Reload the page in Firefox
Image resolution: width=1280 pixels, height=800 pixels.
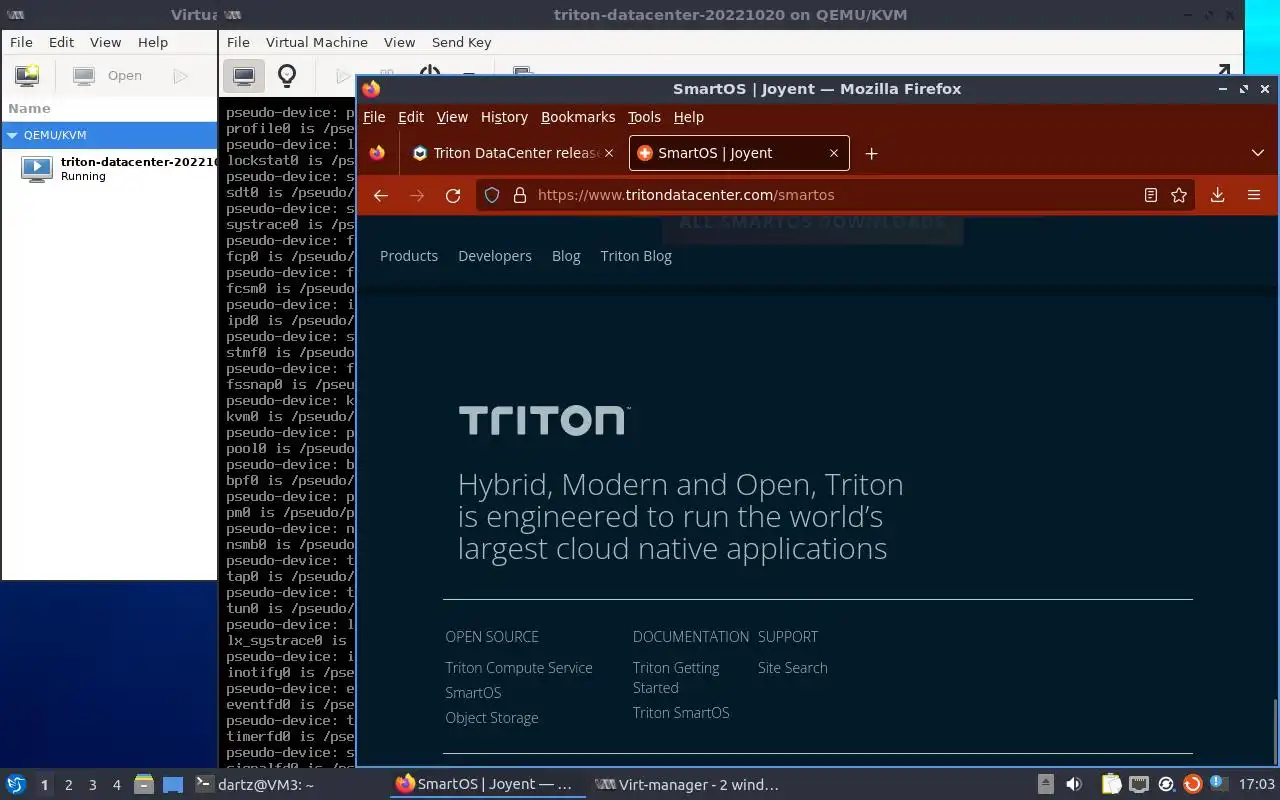click(x=453, y=195)
